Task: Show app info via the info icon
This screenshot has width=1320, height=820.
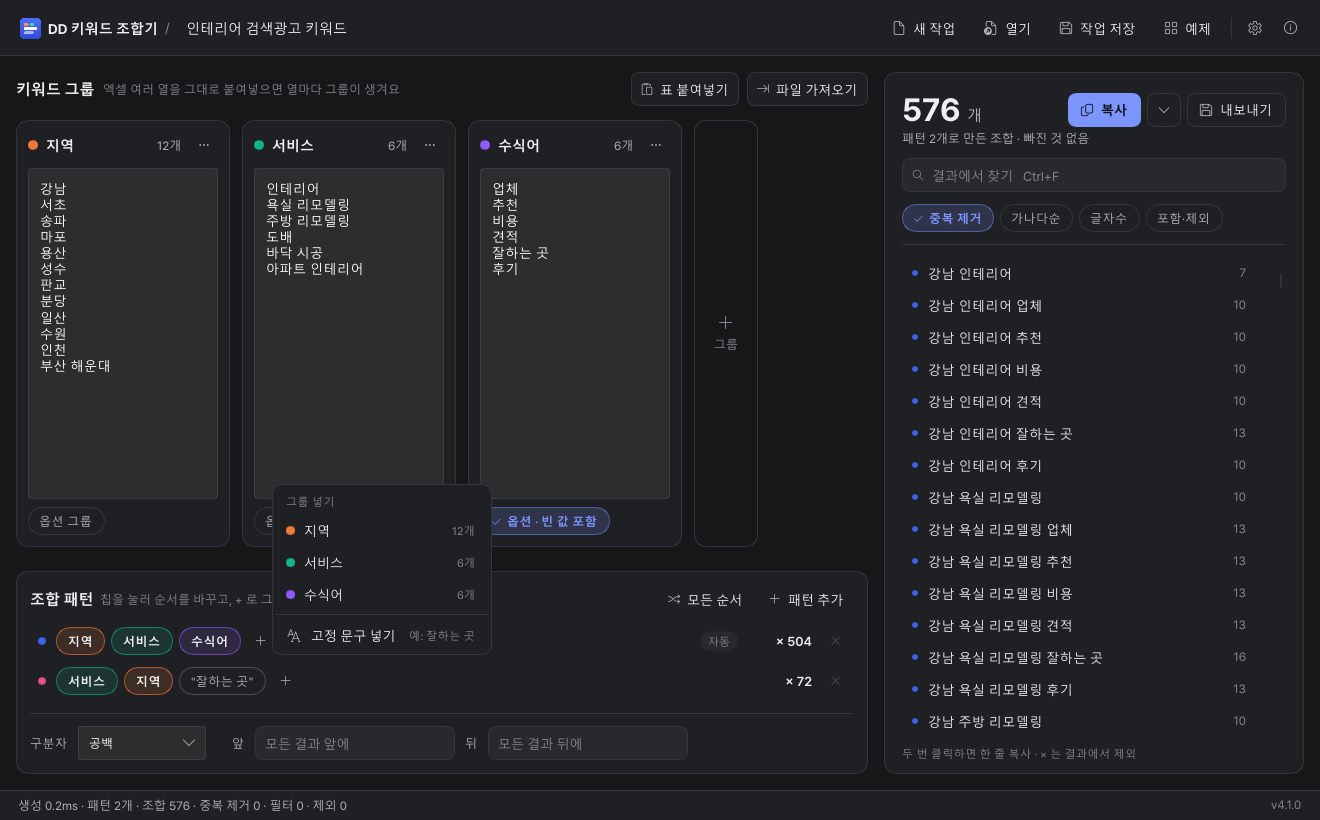Action: [1291, 28]
